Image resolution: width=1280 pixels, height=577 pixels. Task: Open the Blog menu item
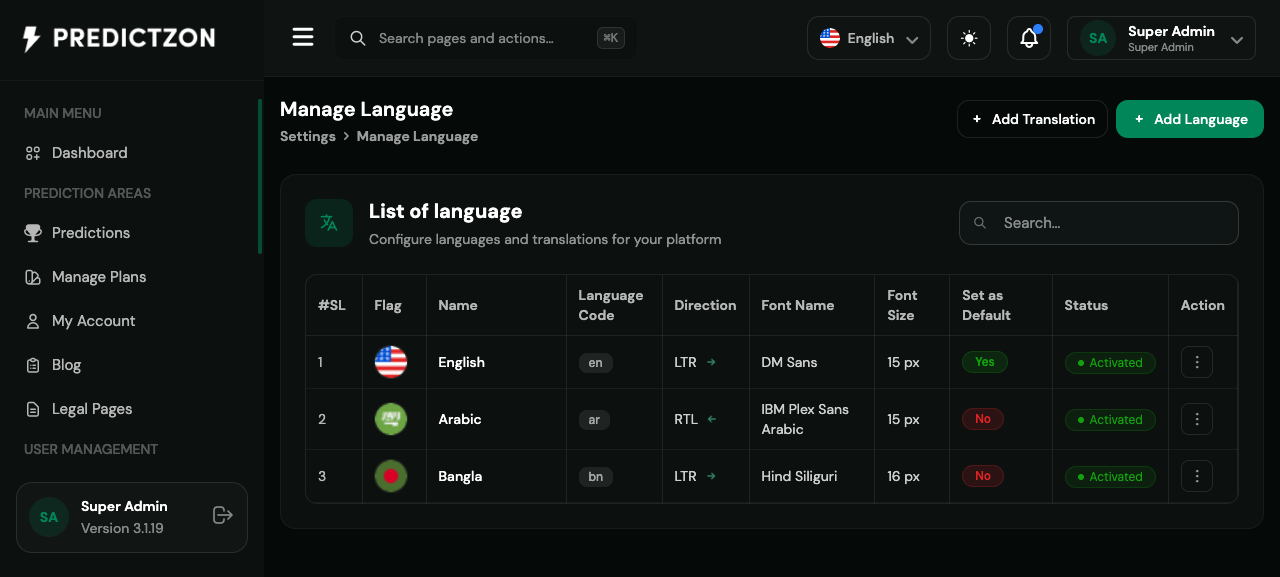click(x=66, y=365)
